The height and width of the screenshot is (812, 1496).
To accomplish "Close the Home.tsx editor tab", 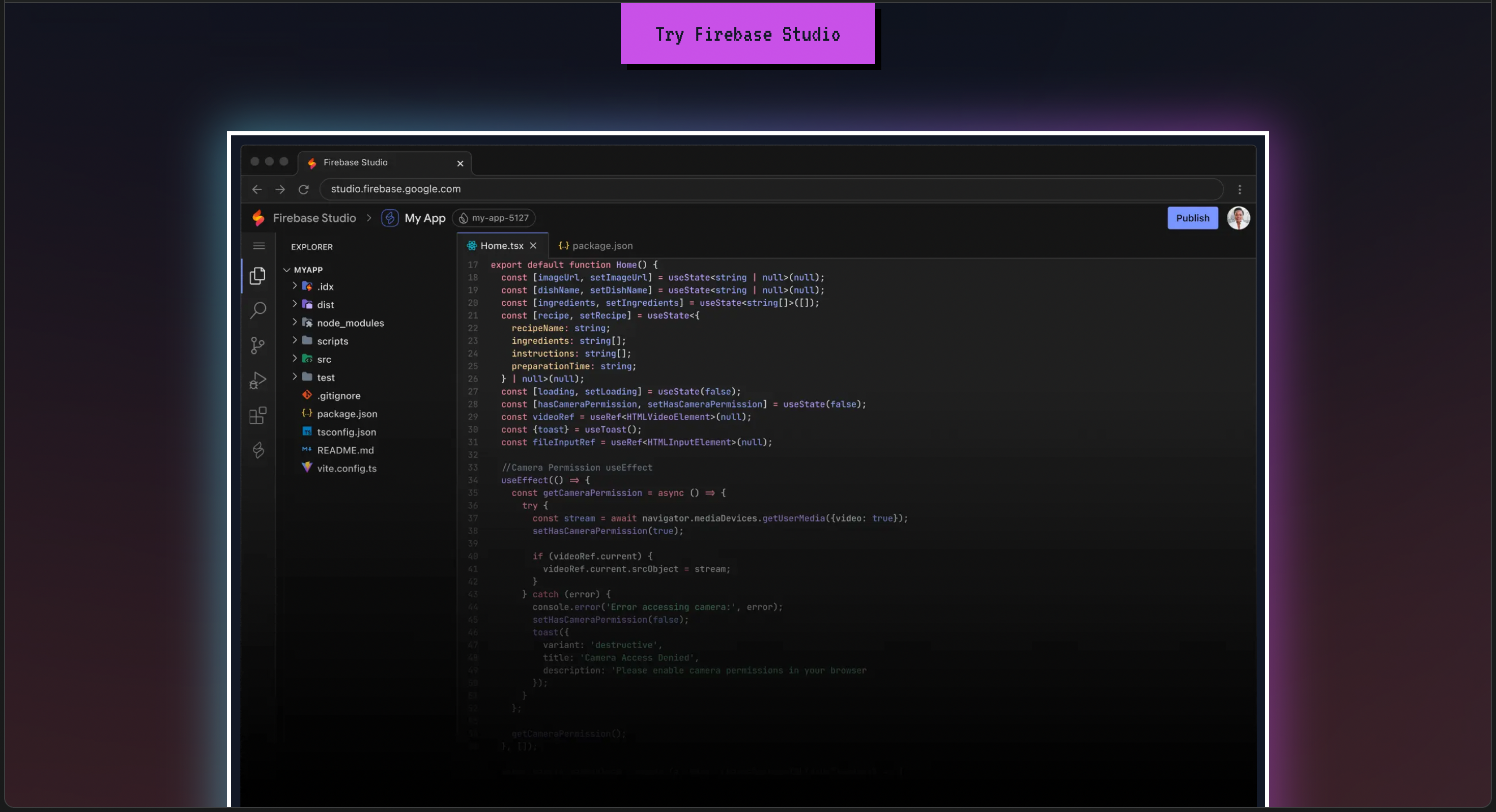I will pyautogui.click(x=533, y=246).
